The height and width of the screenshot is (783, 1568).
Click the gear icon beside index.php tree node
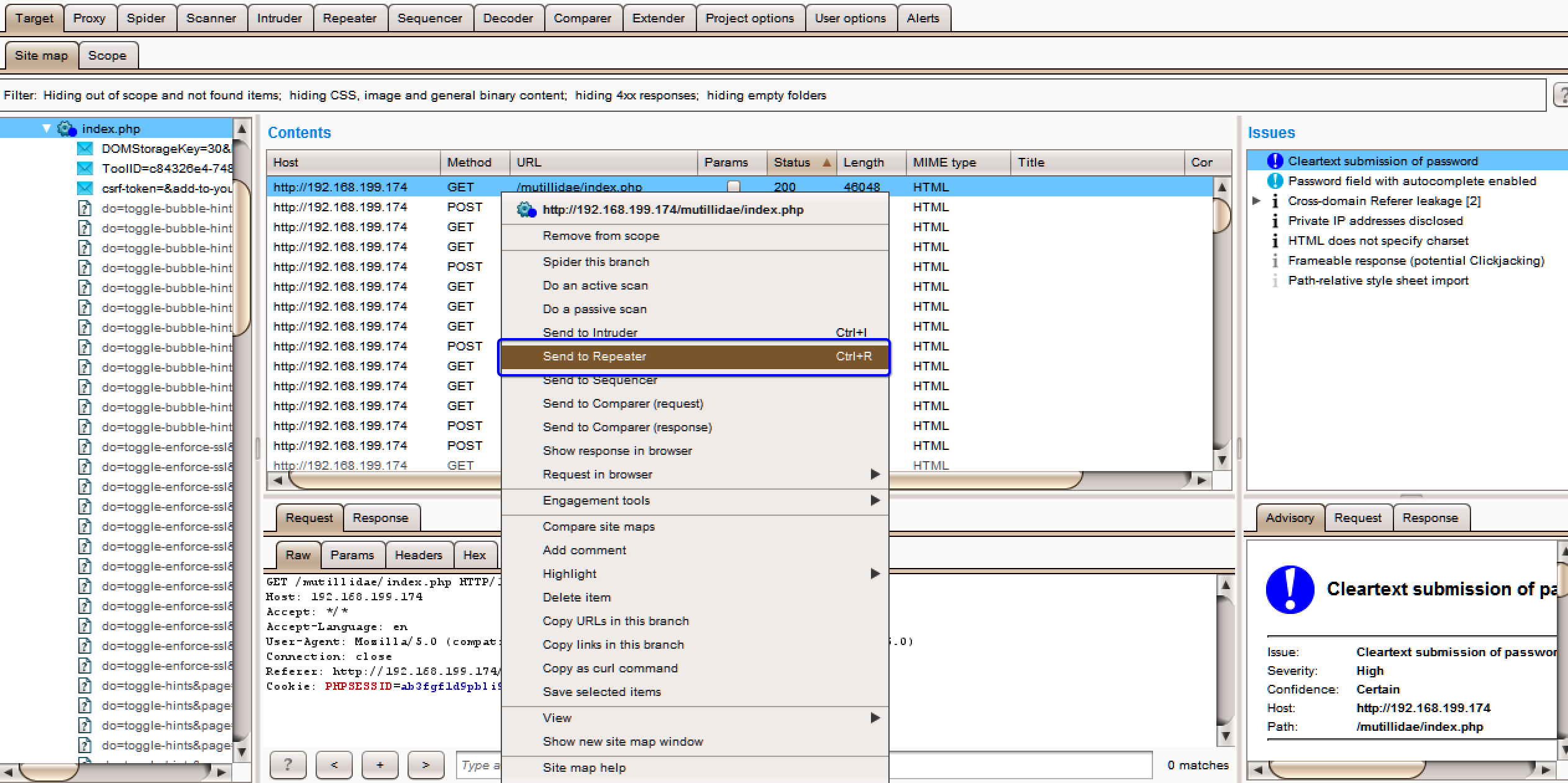pyautogui.click(x=65, y=128)
